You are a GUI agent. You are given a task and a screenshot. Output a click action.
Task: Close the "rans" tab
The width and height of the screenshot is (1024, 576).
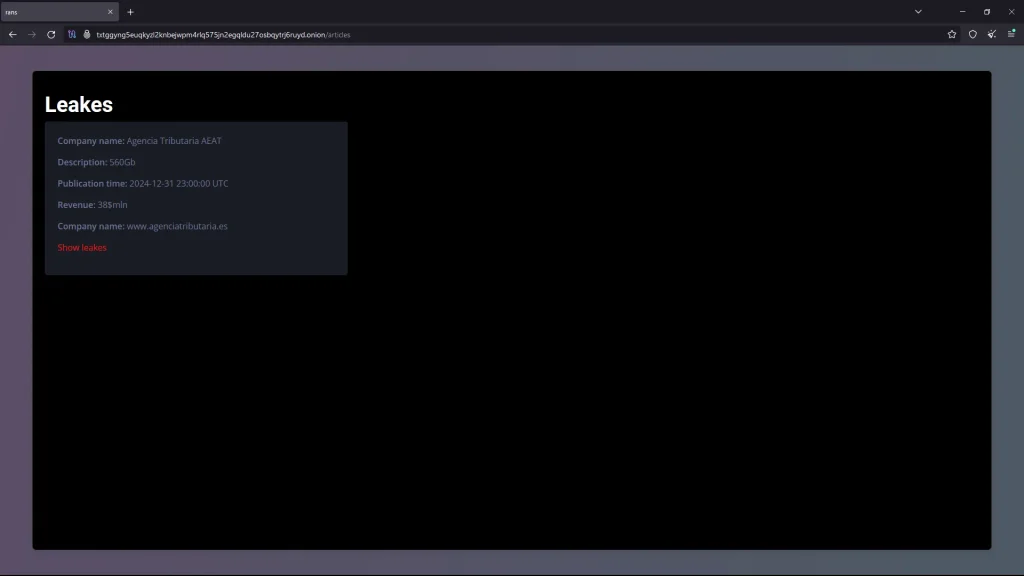[x=110, y=12]
